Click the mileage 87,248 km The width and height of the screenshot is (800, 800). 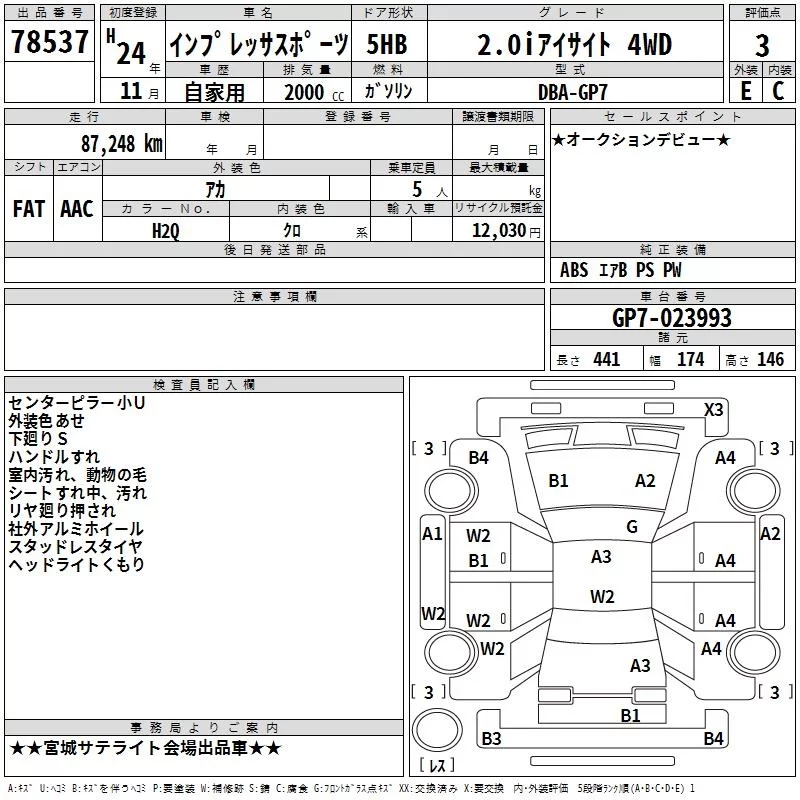coord(122,143)
